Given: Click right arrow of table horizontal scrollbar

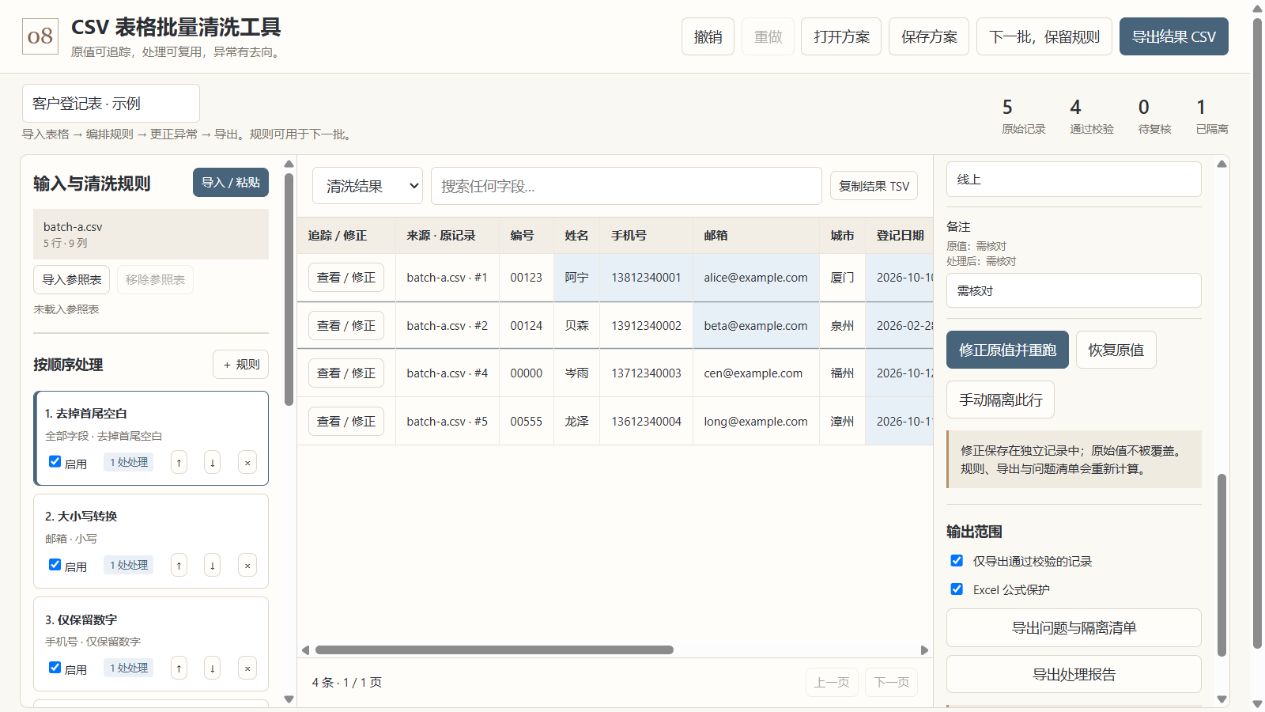Looking at the screenshot, I should point(925,650).
